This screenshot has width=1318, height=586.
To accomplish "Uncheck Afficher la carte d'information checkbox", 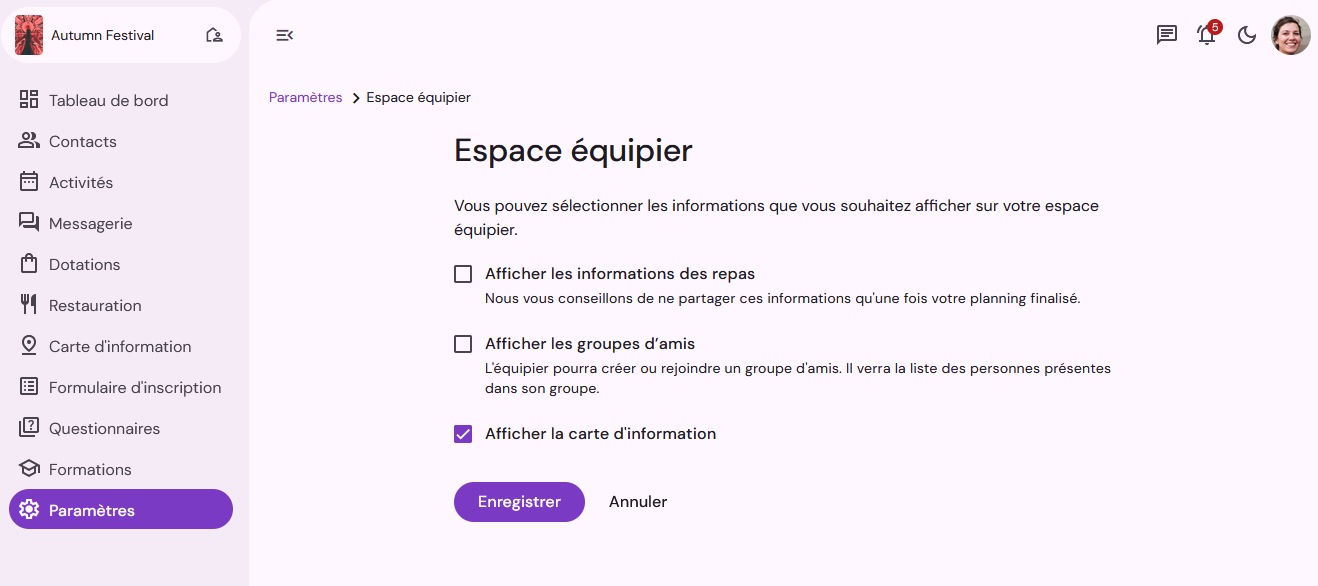I will (x=463, y=434).
